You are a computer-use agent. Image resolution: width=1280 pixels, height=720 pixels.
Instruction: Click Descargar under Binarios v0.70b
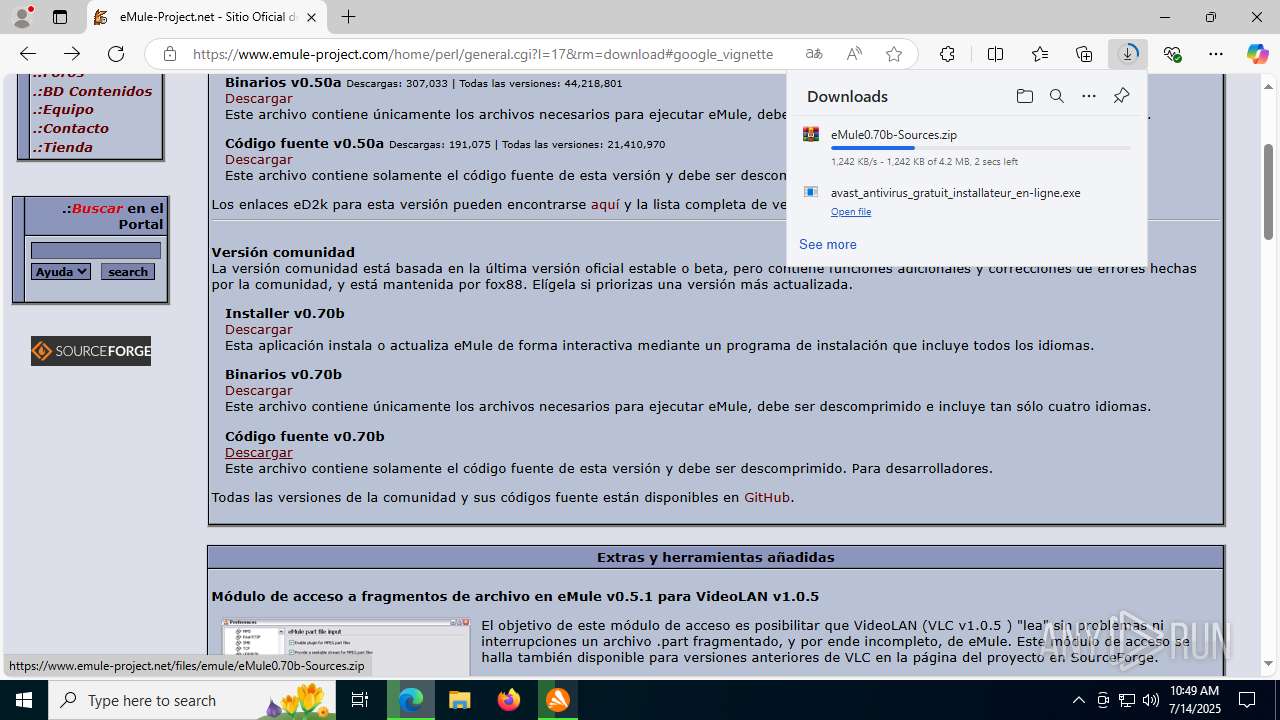point(259,390)
